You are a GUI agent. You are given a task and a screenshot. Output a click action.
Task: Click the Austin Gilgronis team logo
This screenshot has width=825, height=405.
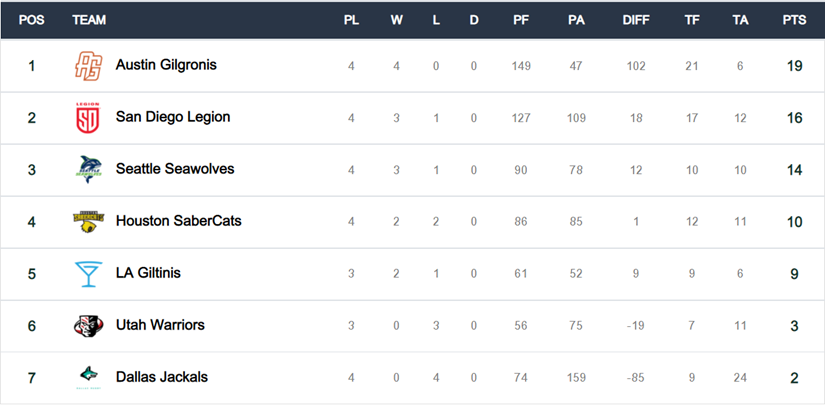(88, 66)
